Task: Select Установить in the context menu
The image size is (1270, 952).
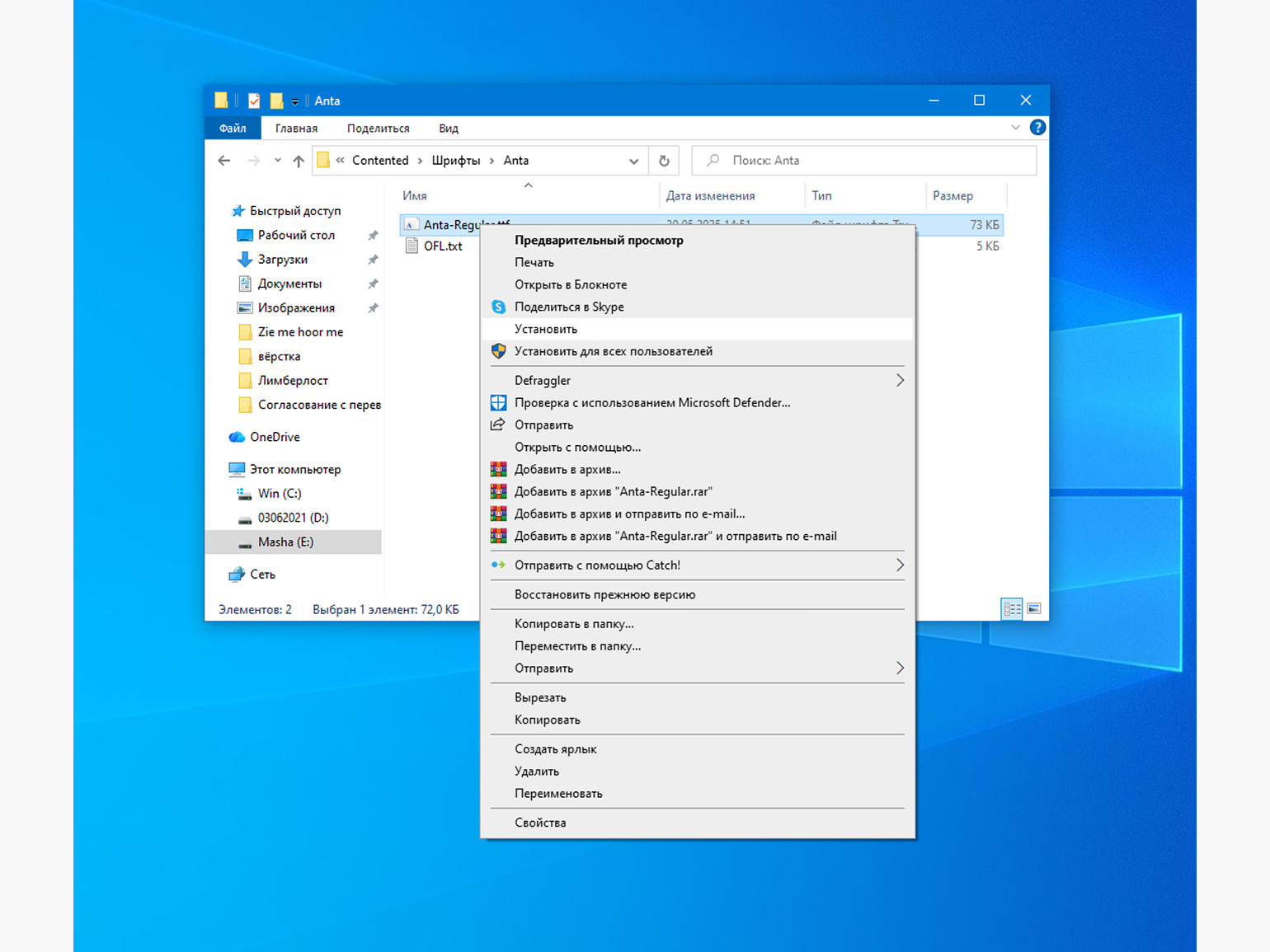Action: [x=546, y=329]
